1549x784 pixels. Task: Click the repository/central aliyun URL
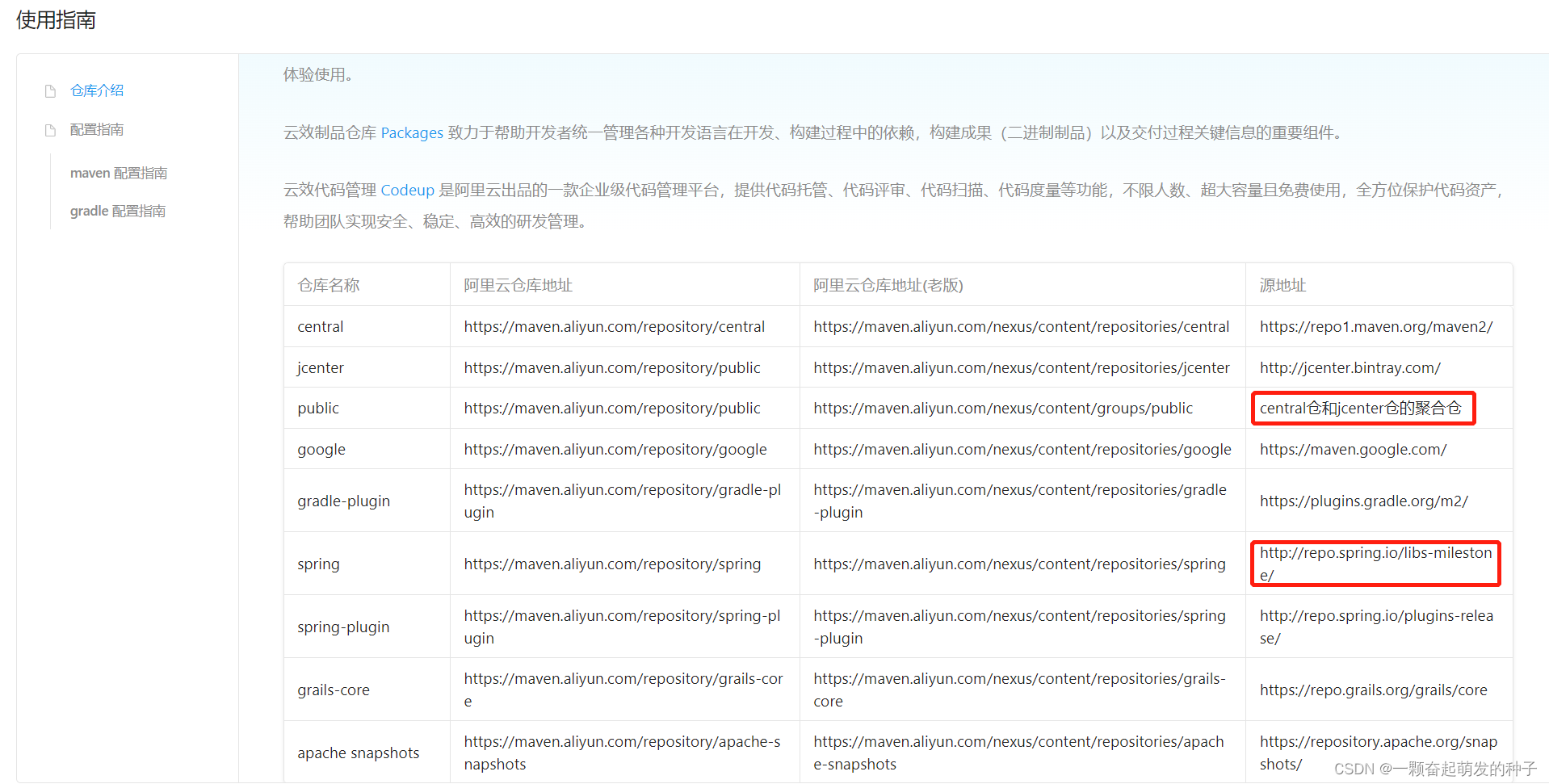pyautogui.click(x=615, y=326)
